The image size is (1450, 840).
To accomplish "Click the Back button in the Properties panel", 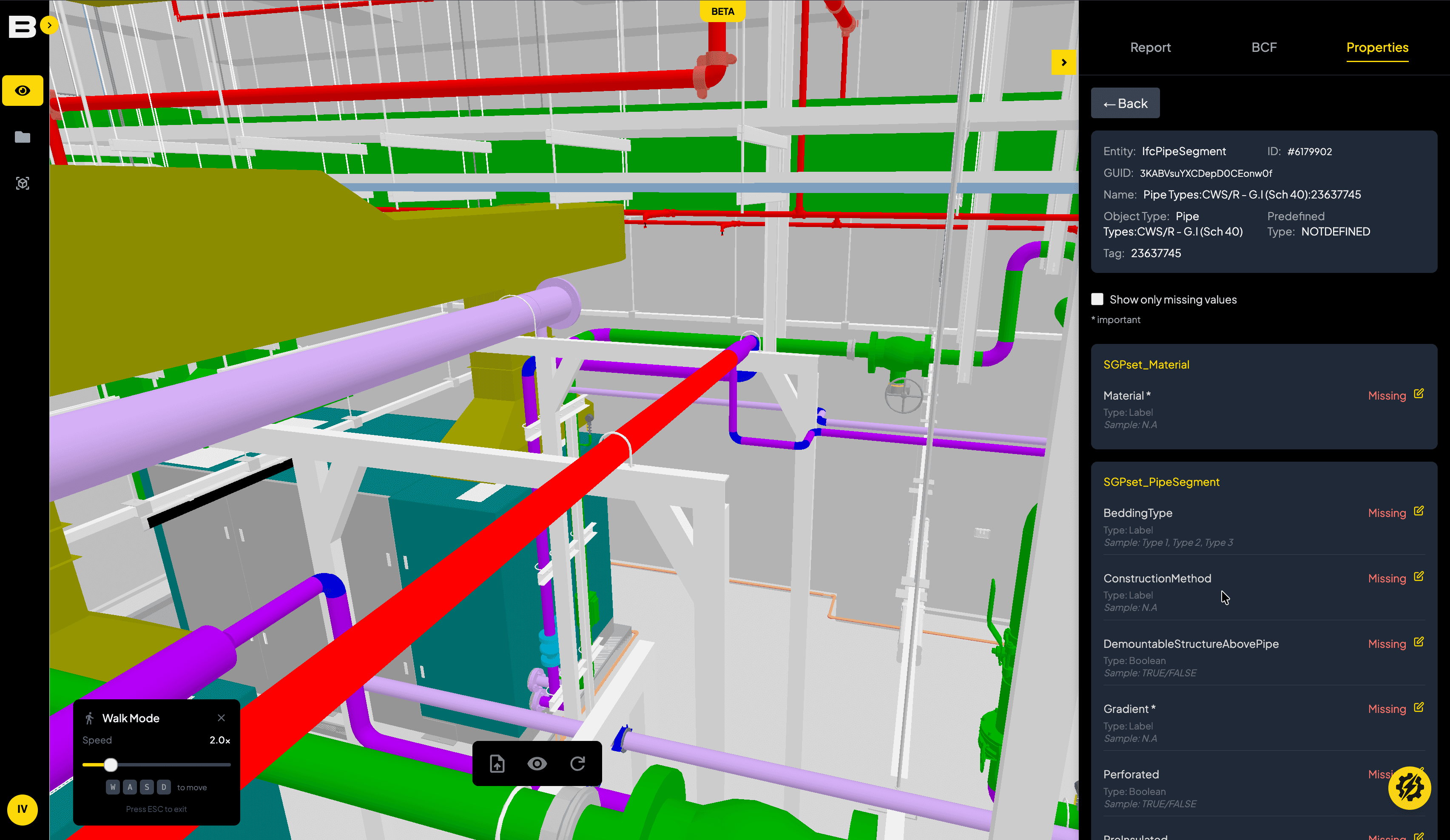I will click(1125, 103).
